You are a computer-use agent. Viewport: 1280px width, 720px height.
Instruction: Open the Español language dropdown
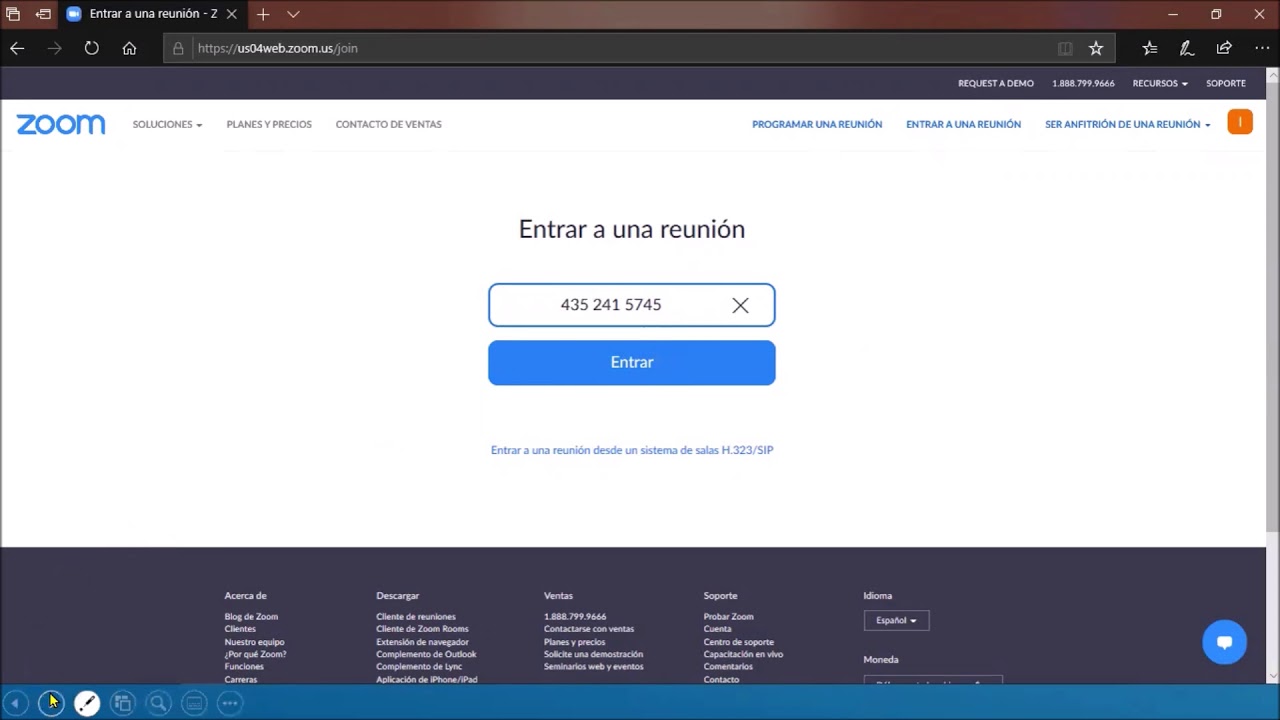coord(896,620)
